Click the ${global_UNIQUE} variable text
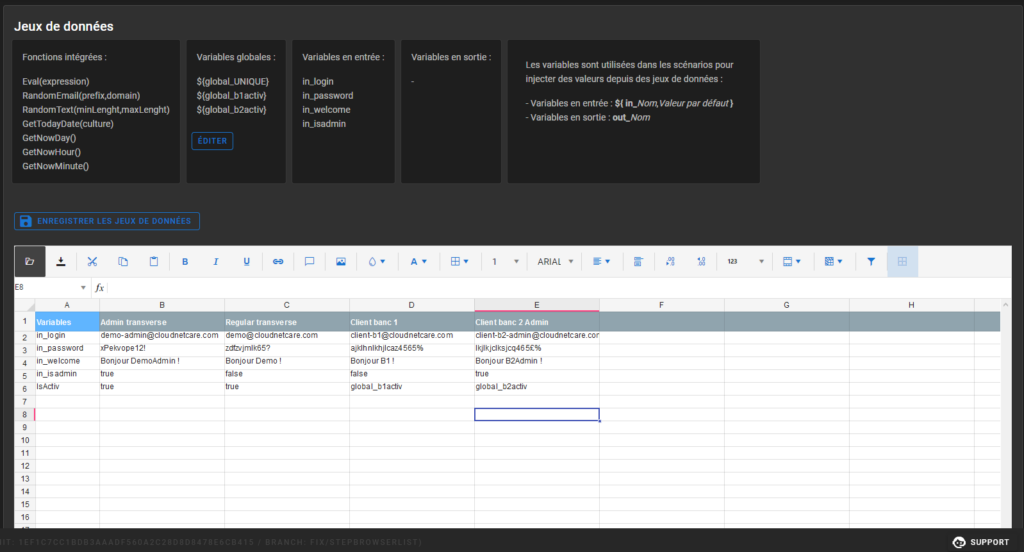The height and width of the screenshot is (552, 1024). (x=232, y=82)
